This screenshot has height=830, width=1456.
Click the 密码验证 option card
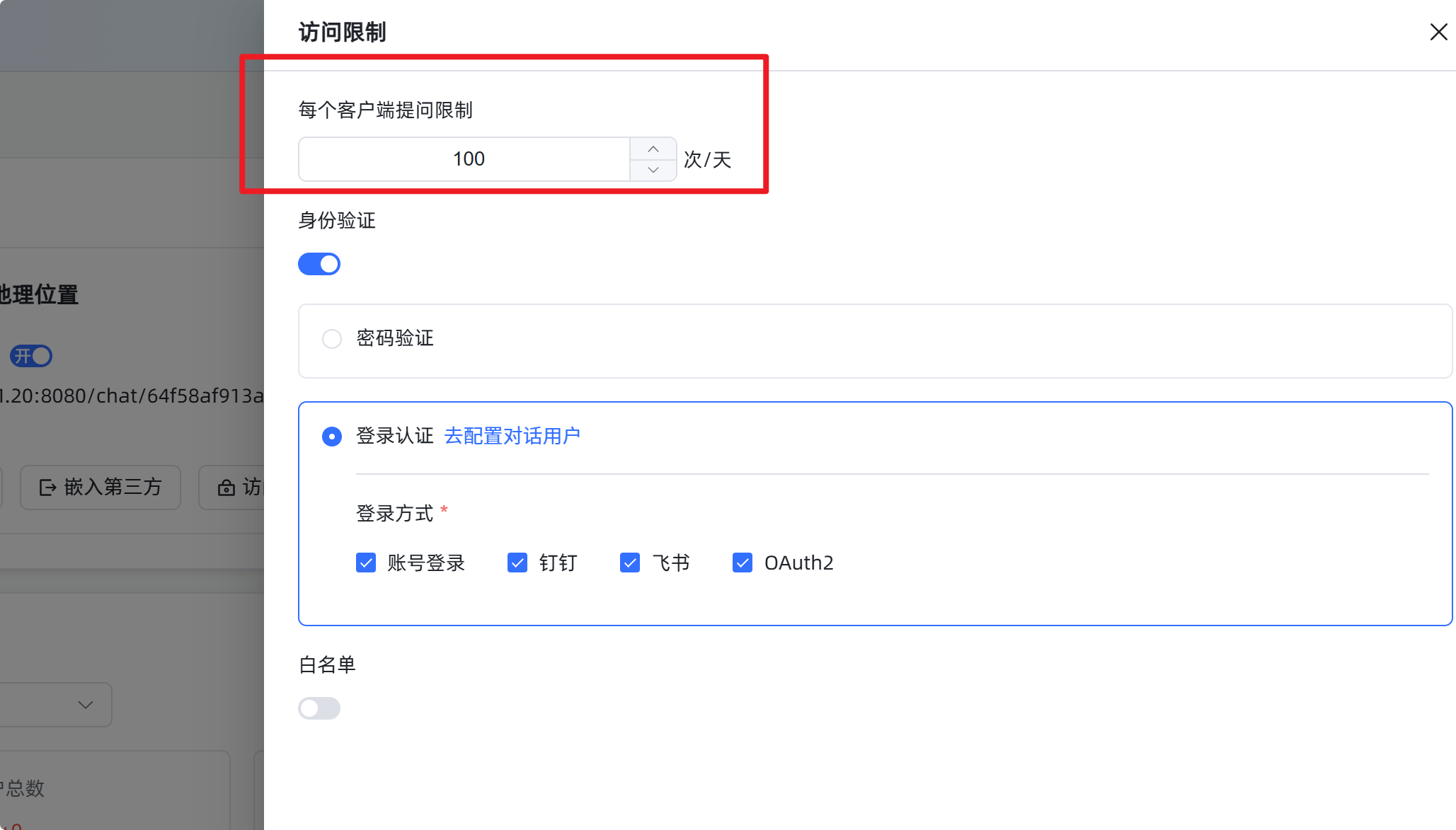(875, 341)
